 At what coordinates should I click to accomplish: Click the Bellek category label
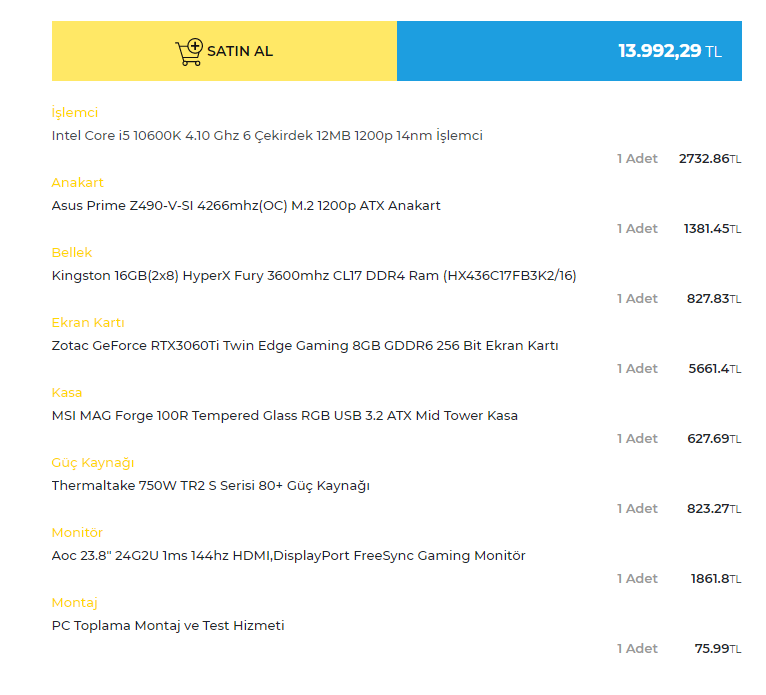pos(72,253)
